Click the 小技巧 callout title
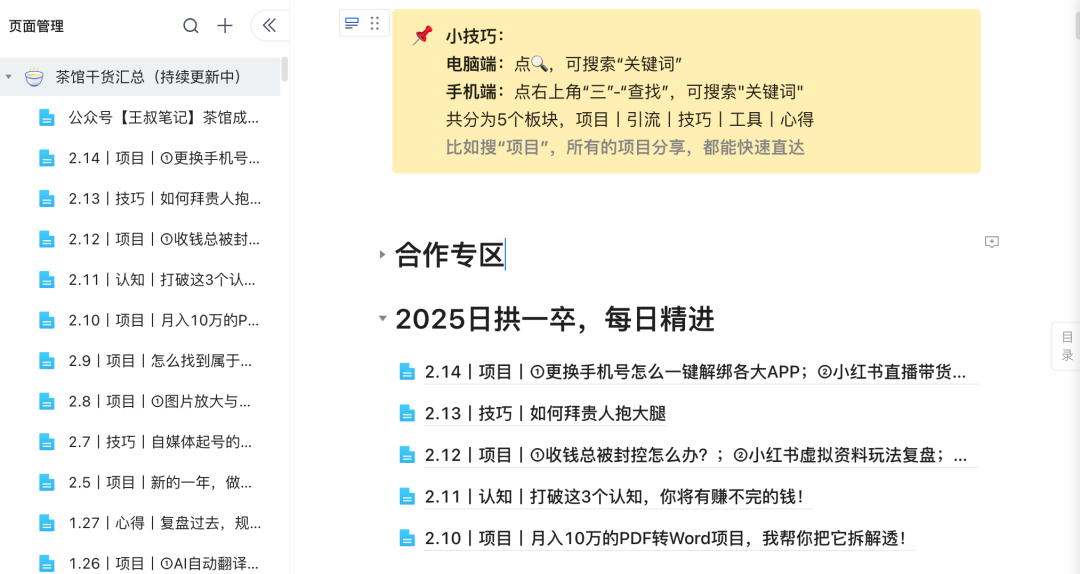 coord(475,36)
